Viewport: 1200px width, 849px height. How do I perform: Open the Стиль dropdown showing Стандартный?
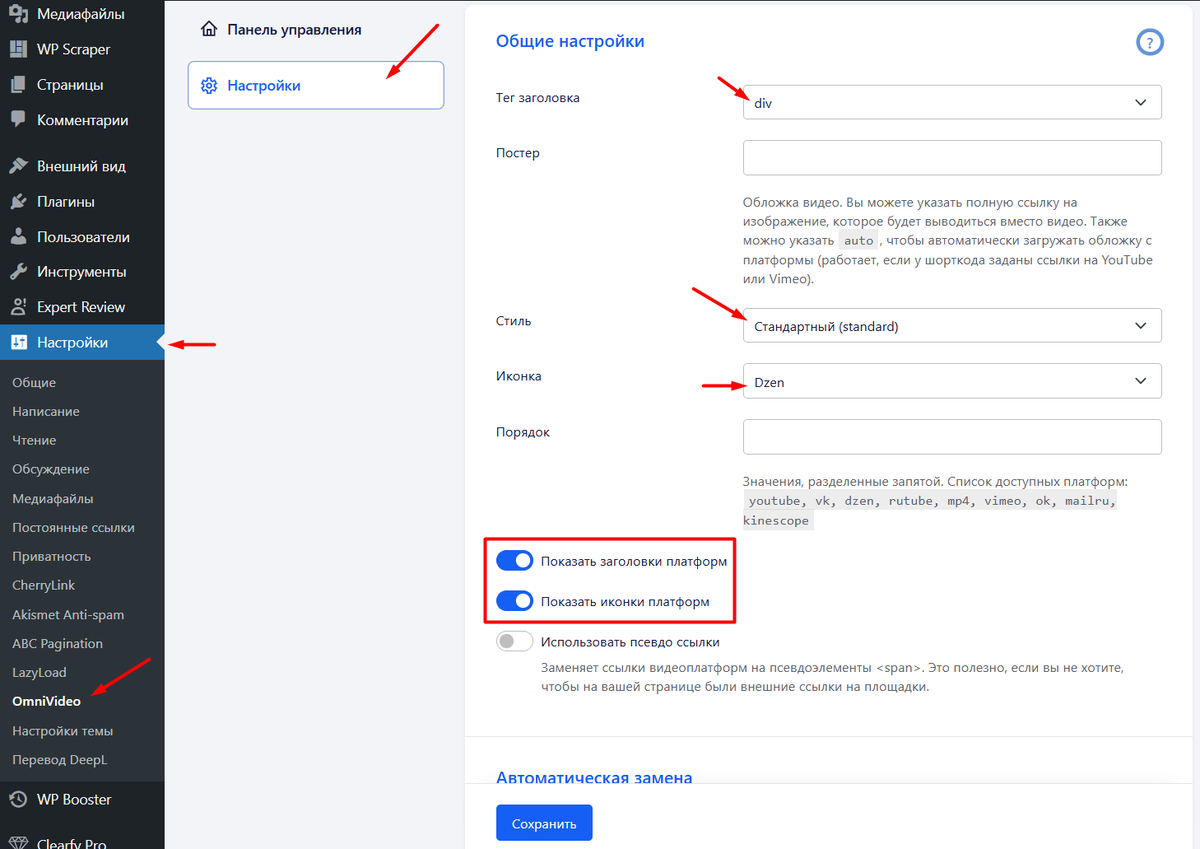pos(952,325)
